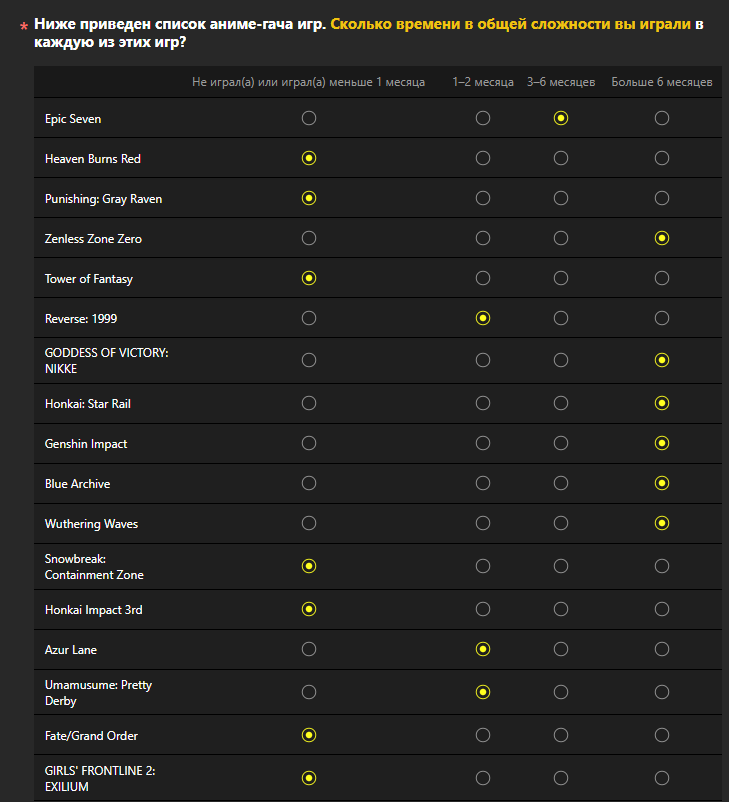Select '1–2 месяца' for Punishing: Gray Raven
The image size is (729, 802).
pyautogui.click(x=482, y=198)
